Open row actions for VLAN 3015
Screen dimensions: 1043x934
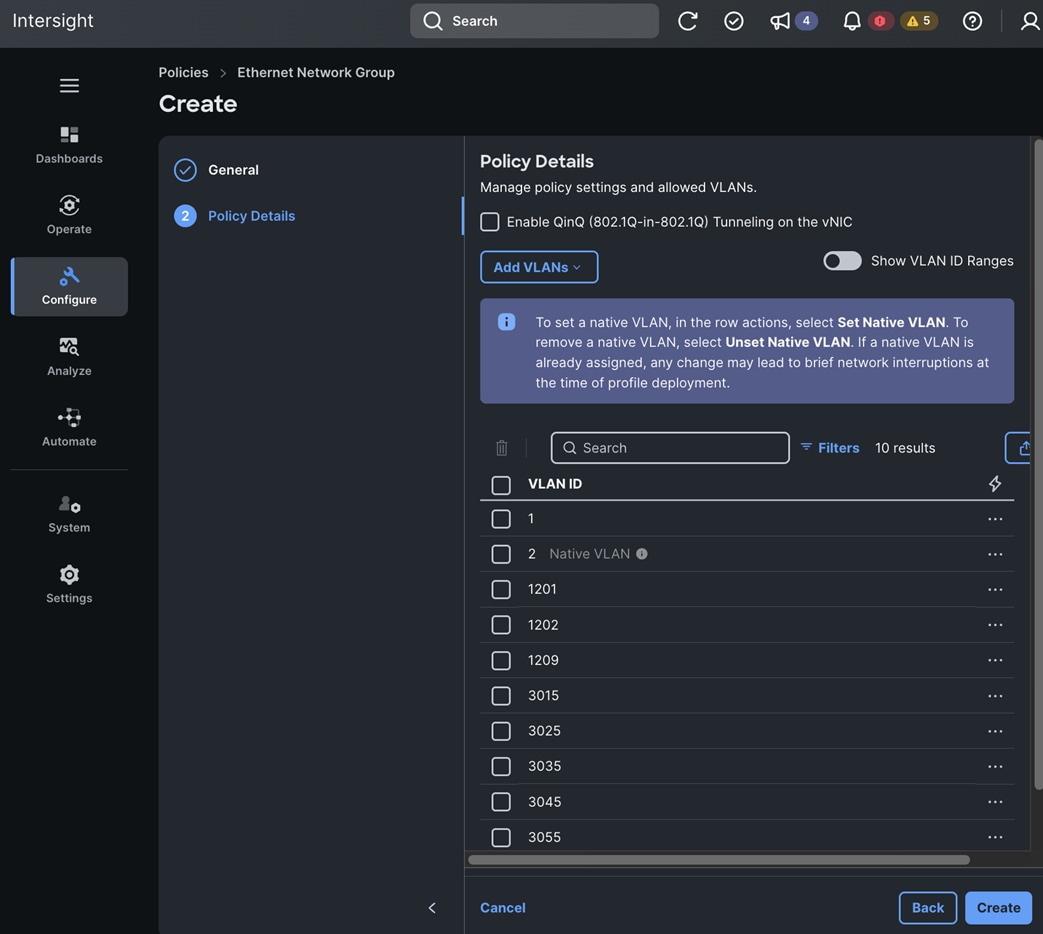[994, 696]
